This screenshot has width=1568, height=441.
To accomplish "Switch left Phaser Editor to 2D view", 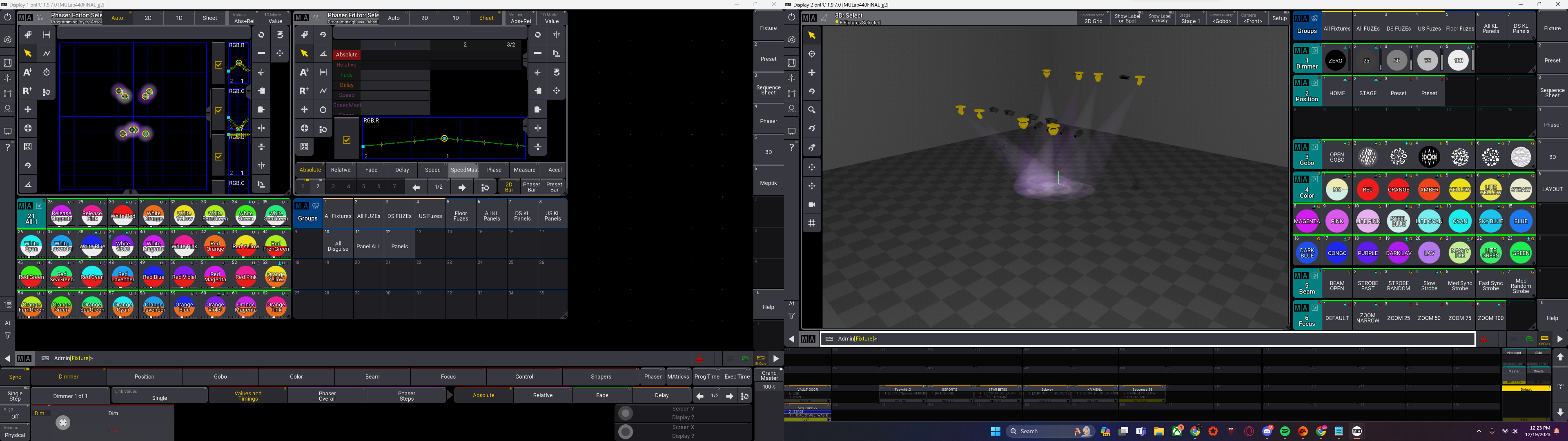I will (148, 18).
